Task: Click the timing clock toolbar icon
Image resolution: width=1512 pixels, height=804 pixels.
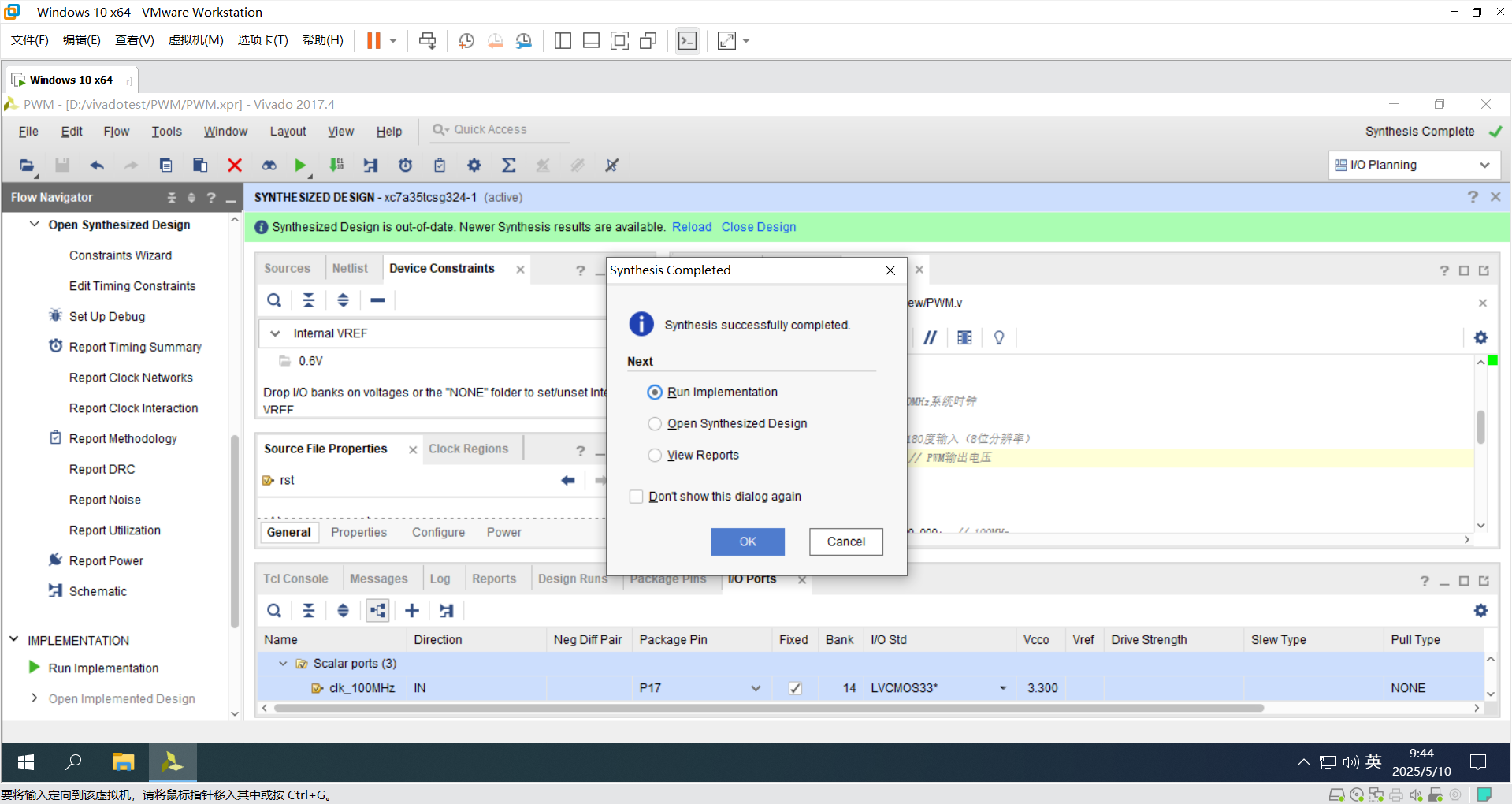Action: (x=405, y=166)
